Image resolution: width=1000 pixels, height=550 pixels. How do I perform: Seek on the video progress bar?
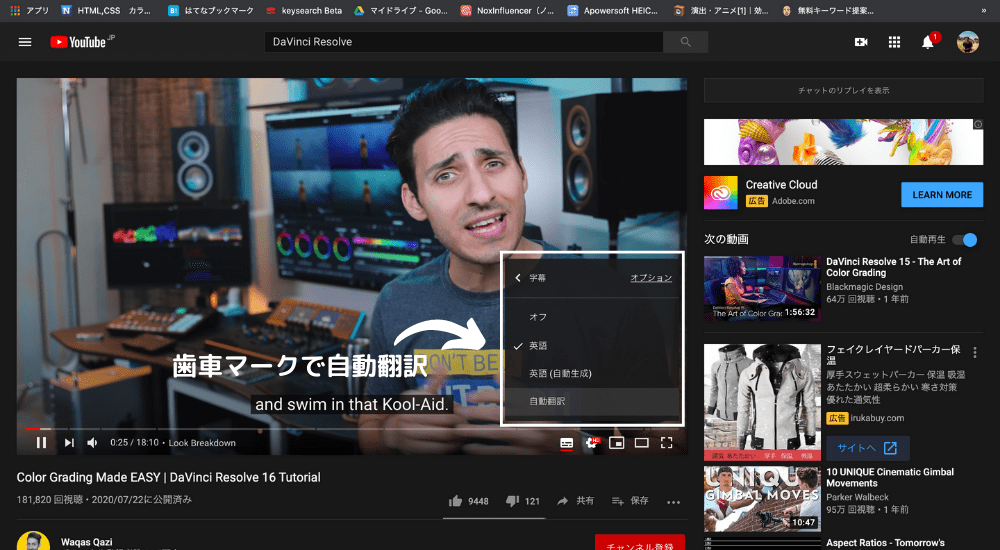351,429
